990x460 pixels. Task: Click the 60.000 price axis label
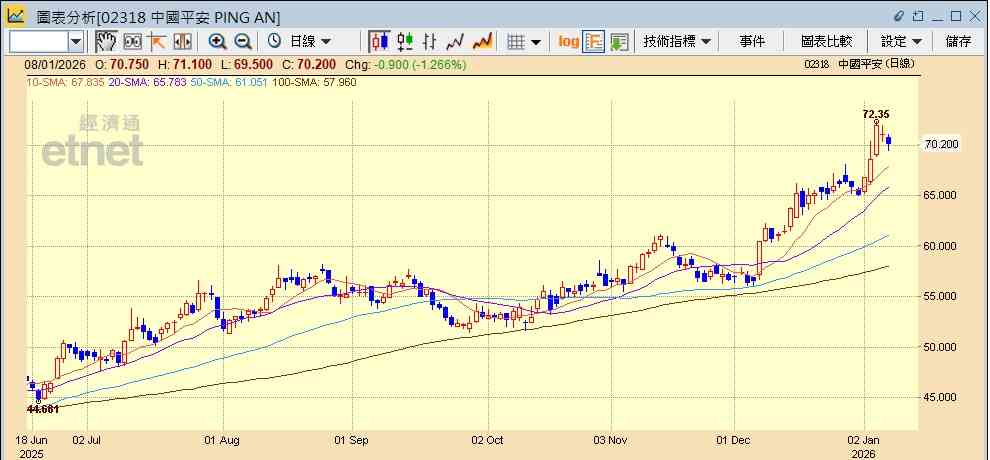pos(941,246)
